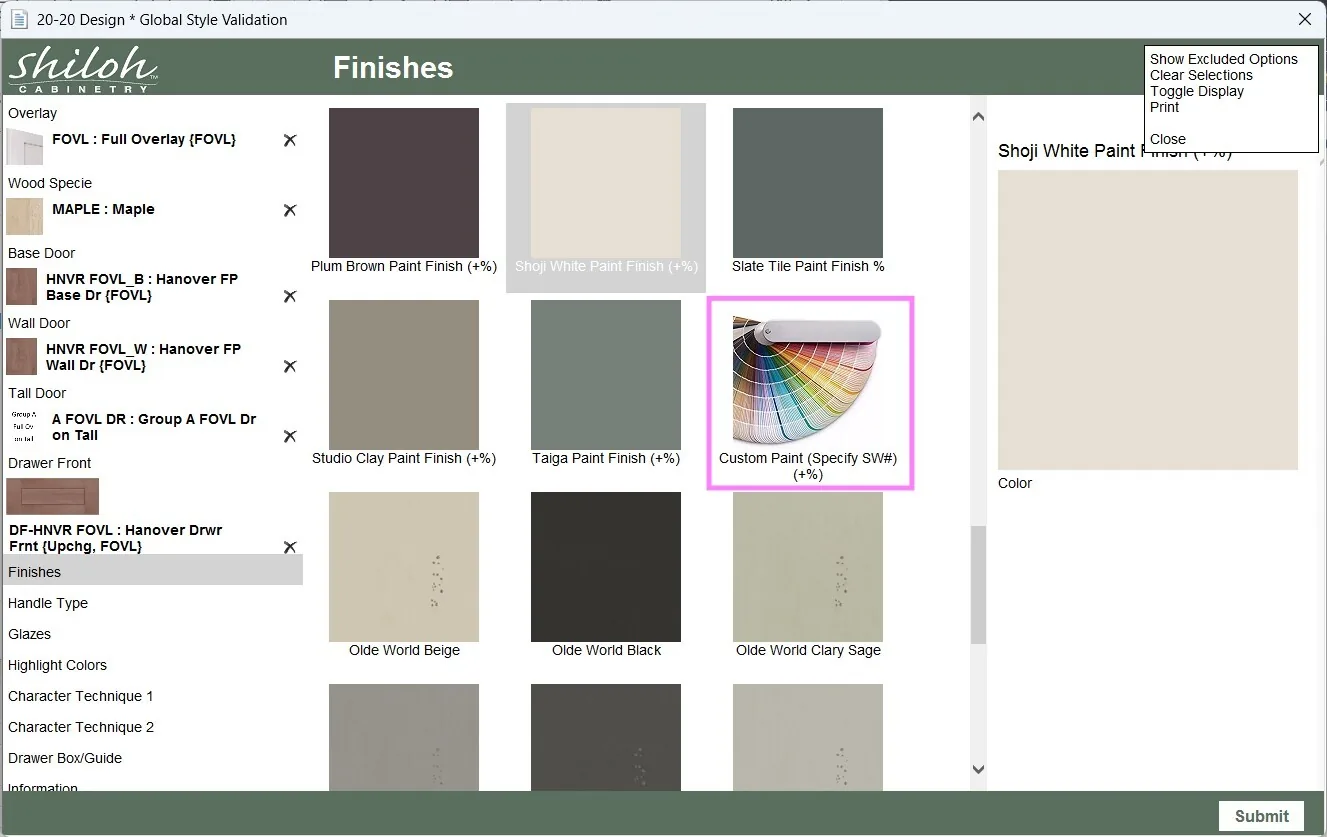The height and width of the screenshot is (837, 1327).
Task: Click the finishes scrollbar down arrow
Action: coord(978,769)
